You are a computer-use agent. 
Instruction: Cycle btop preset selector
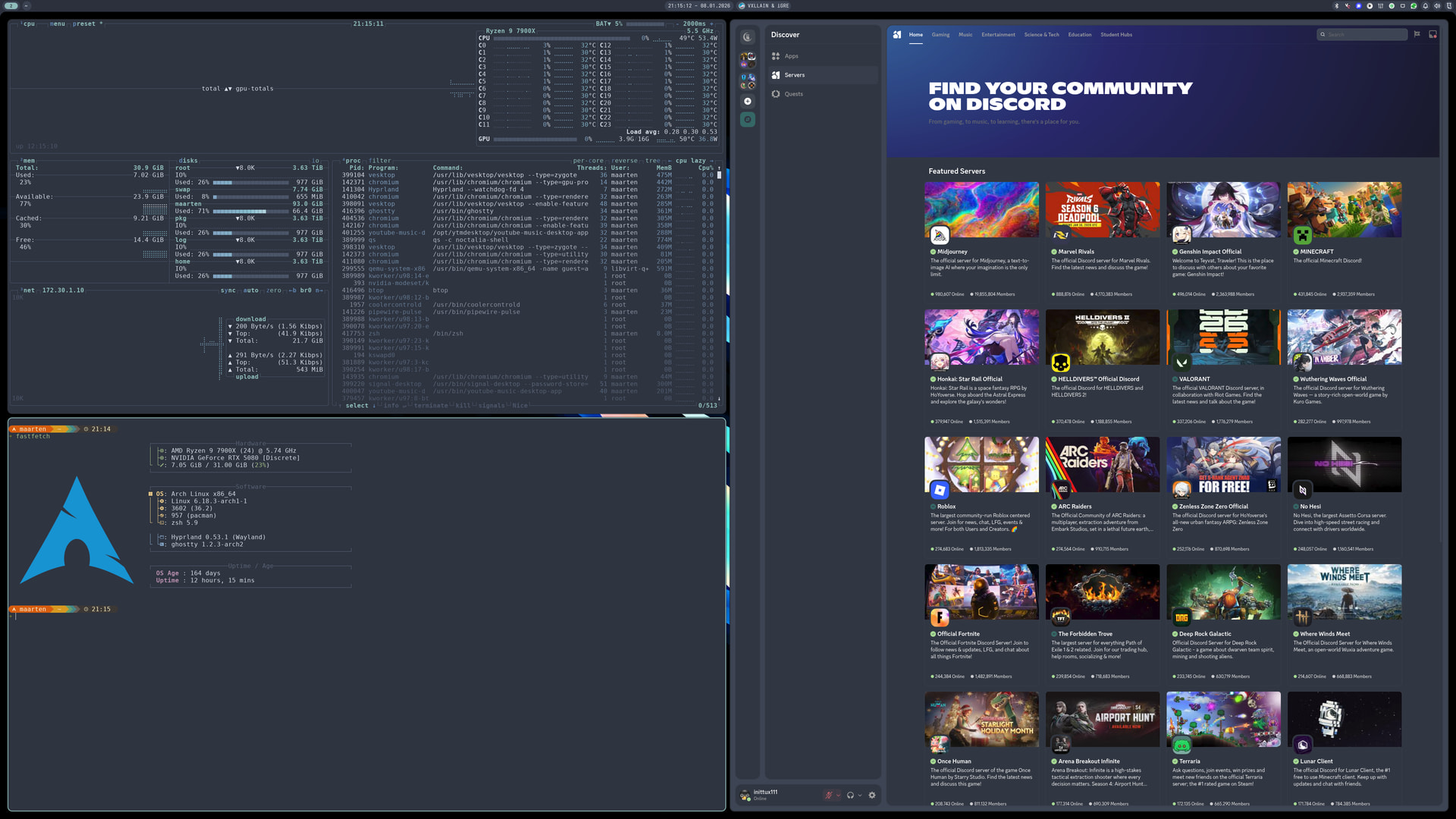(87, 24)
